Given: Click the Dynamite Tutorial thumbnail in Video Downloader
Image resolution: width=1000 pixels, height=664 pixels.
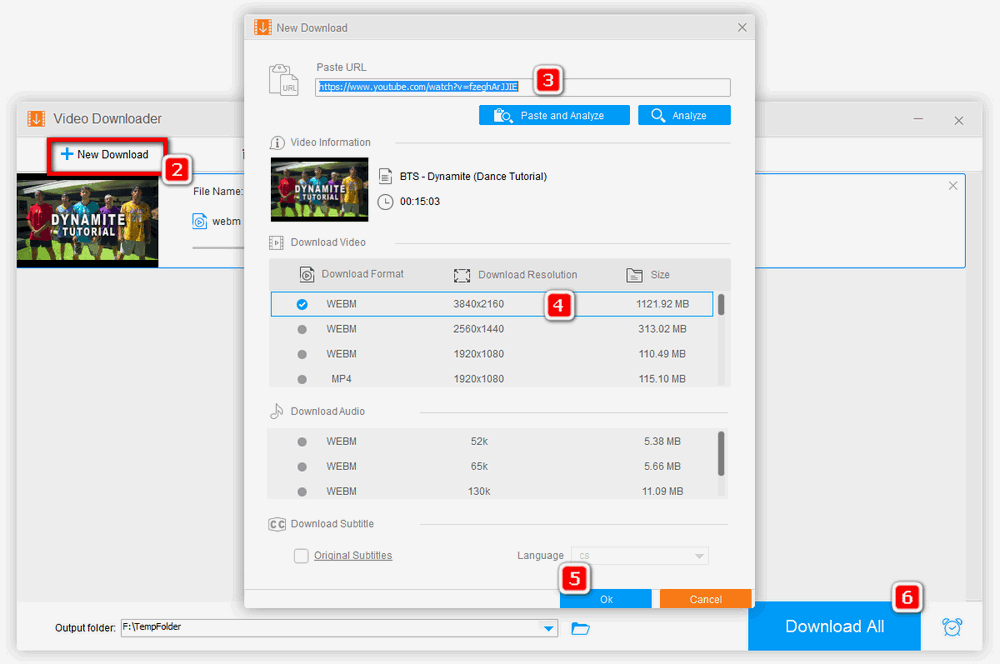Looking at the screenshot, I should [x=87, y=221].
